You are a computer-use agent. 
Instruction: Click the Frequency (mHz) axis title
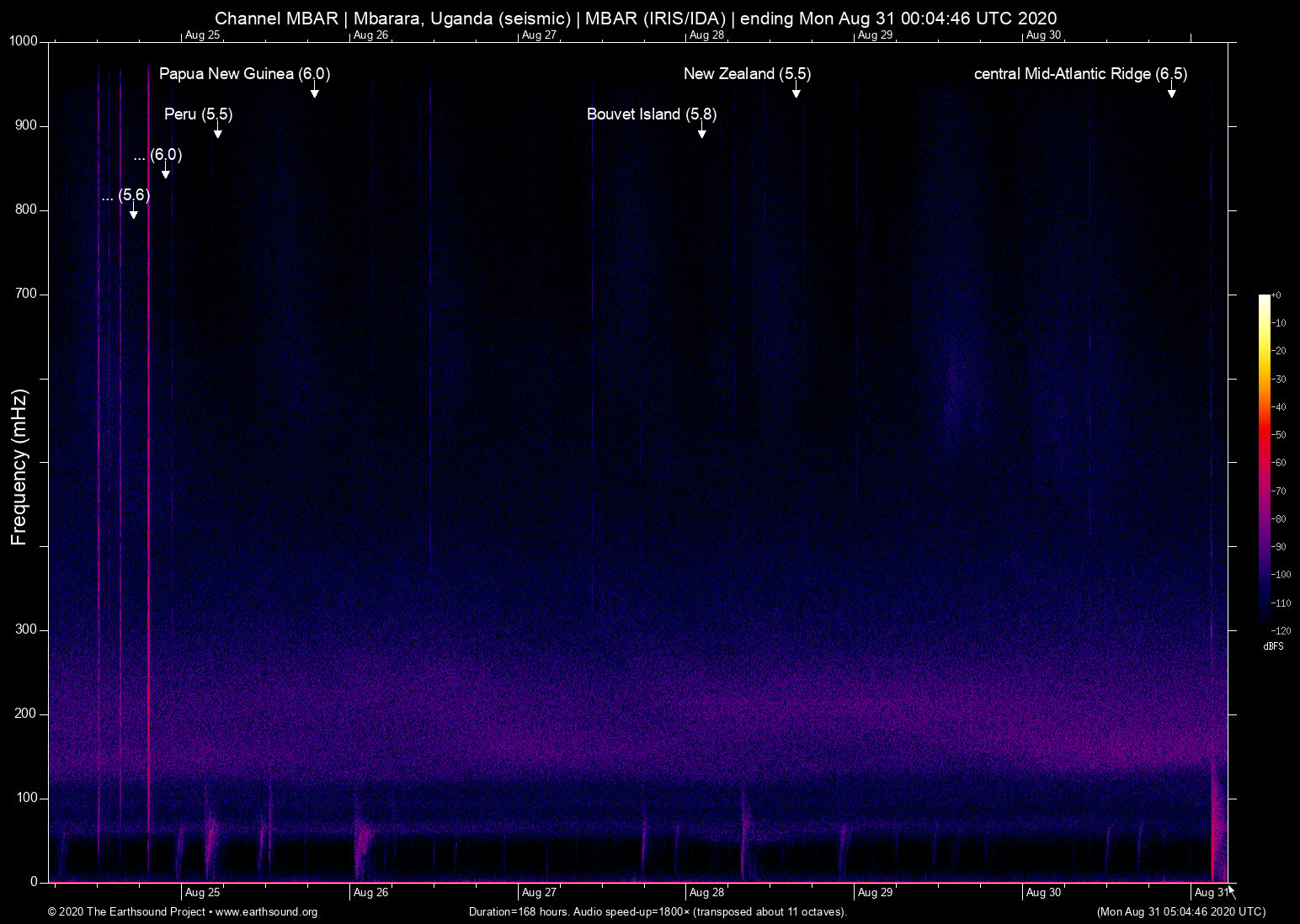coord(19,467)
